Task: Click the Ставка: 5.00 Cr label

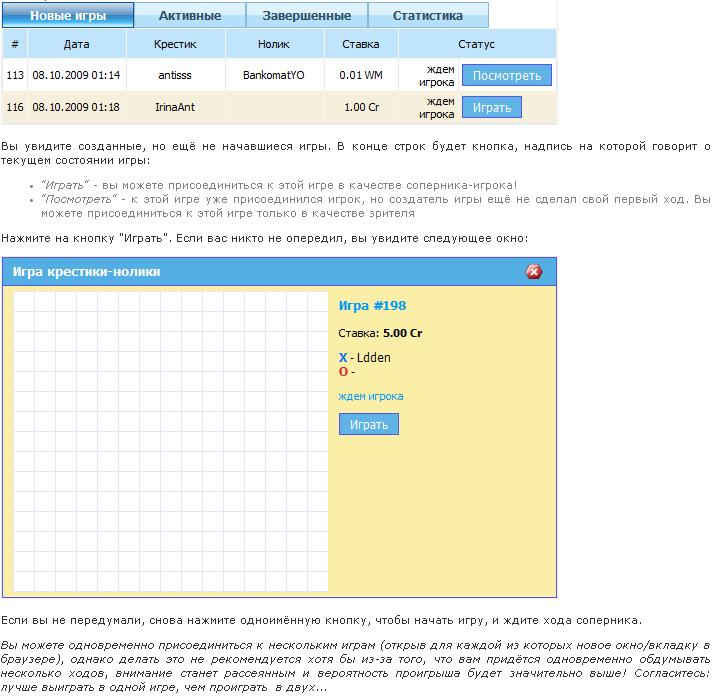Action: [x=380, y=333]
